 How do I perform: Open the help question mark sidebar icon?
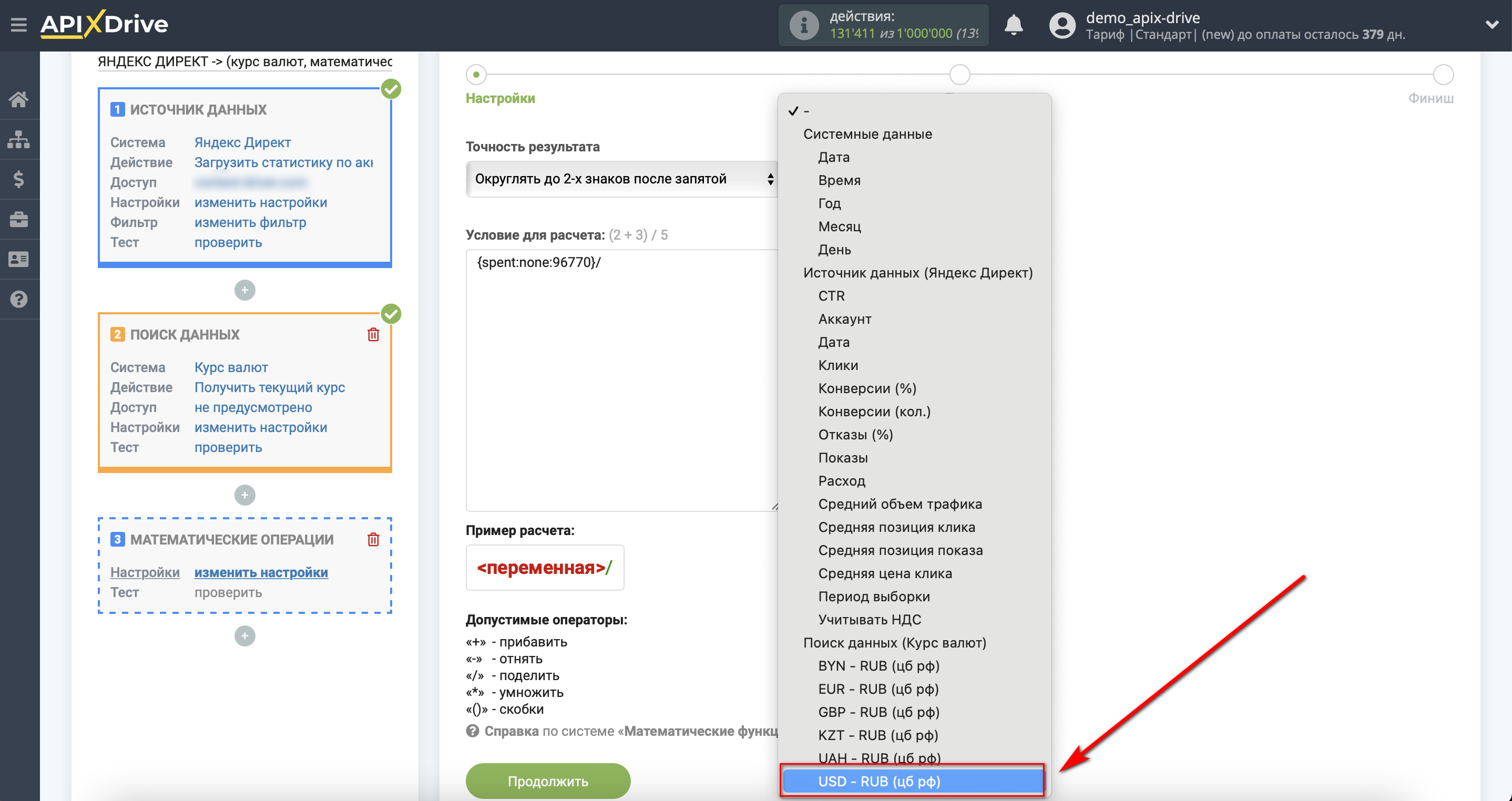tap(19, 299)
